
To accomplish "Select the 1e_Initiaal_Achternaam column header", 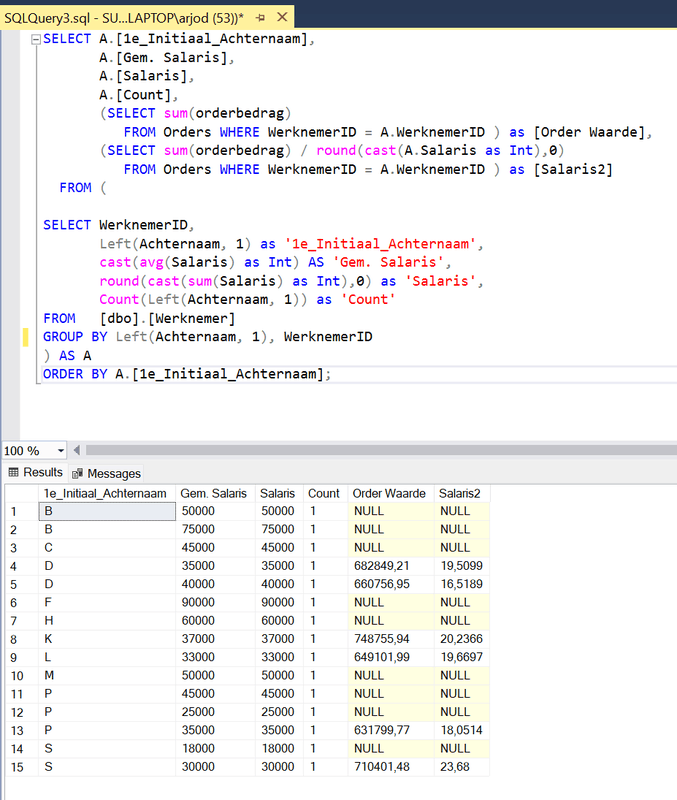I will pyautogui.click(x=107, y=493).
